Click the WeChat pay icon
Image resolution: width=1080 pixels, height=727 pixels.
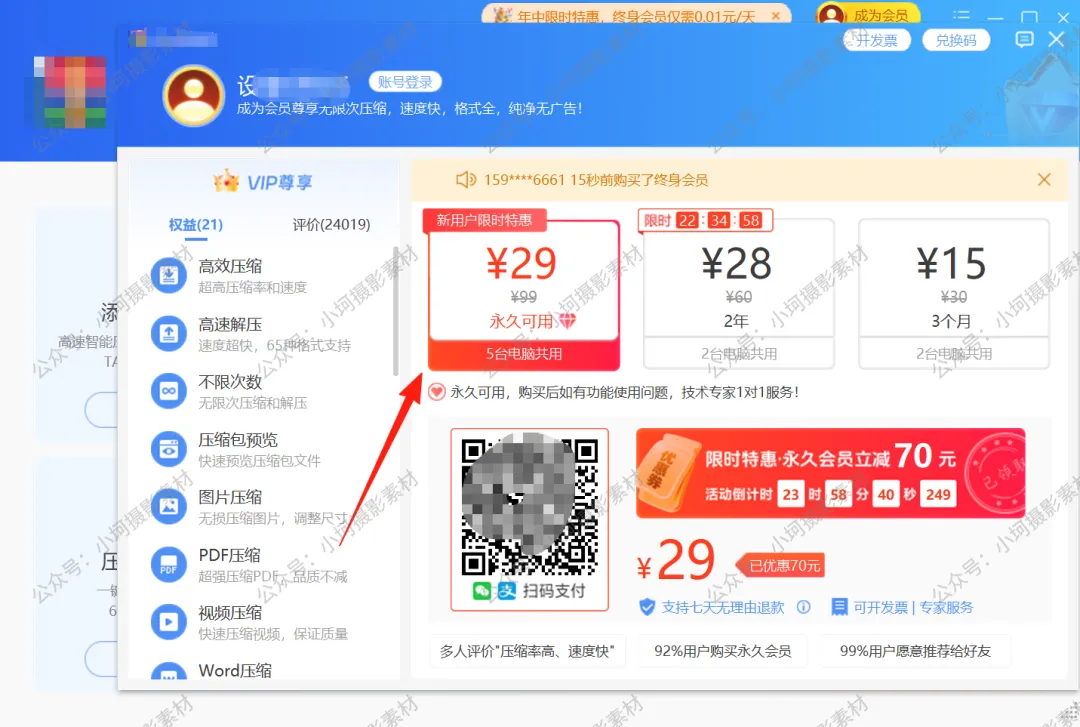pyautogui.click(x=481, y=591)
